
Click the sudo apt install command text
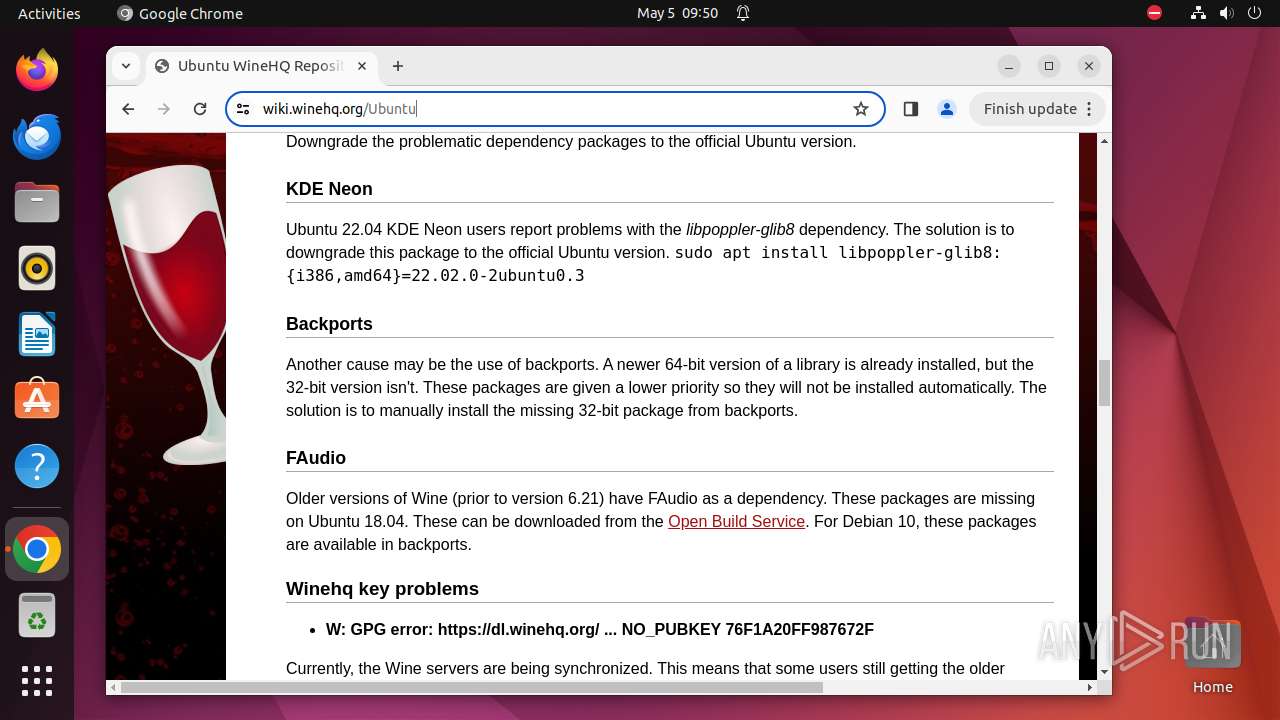pyautogui.click(x=644, y=264)
